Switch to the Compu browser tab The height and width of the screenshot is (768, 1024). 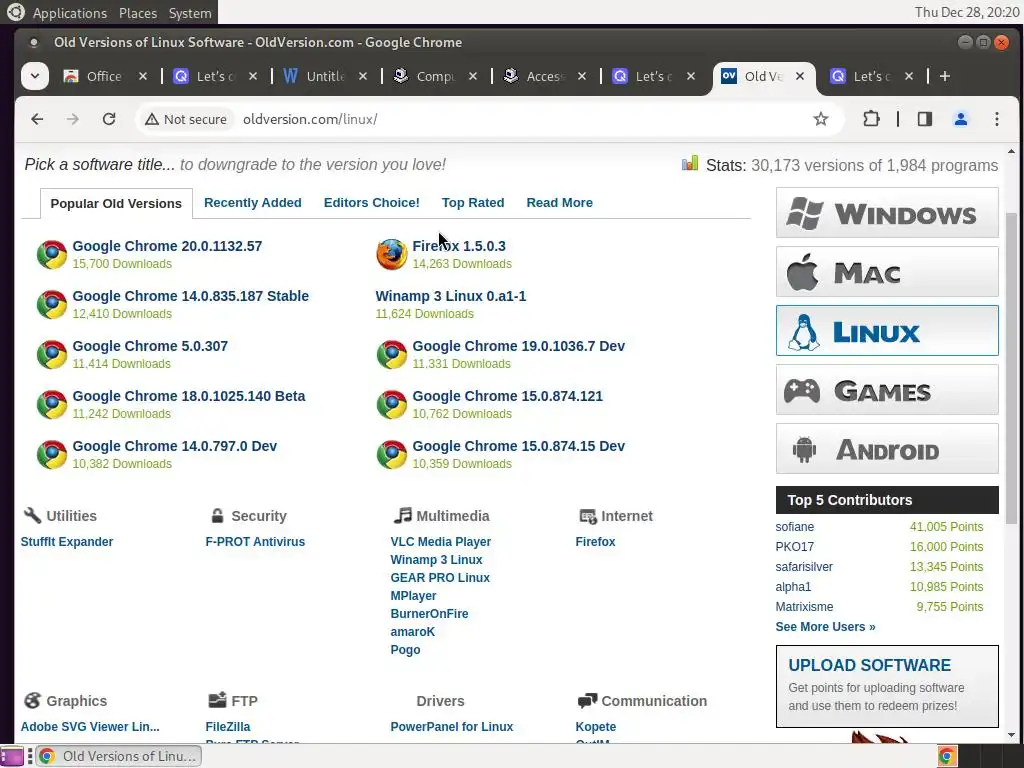pos(424,76)
